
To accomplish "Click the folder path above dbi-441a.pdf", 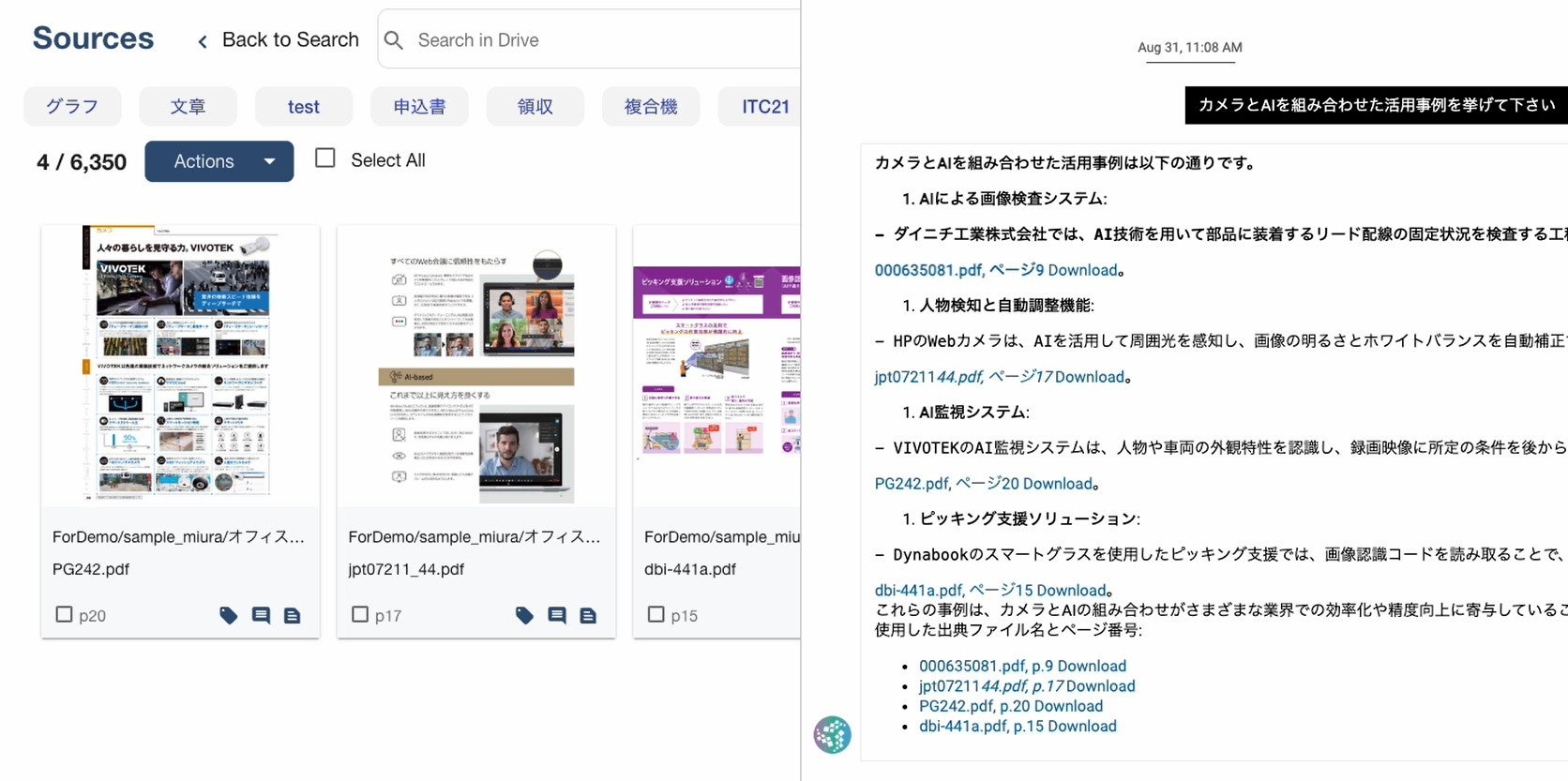I will 722,537.
